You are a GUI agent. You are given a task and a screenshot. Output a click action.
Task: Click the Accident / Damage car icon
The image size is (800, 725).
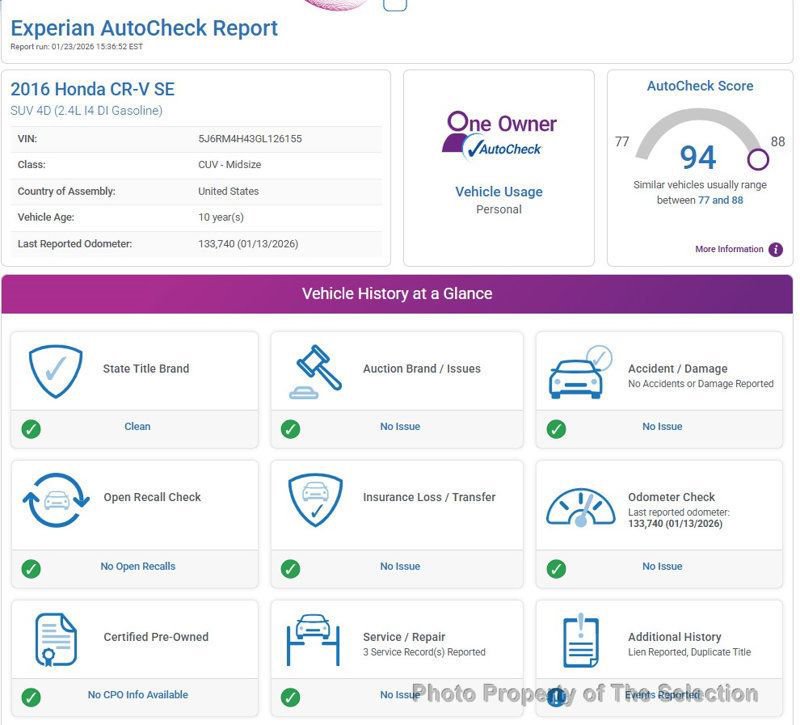[579, 372]
